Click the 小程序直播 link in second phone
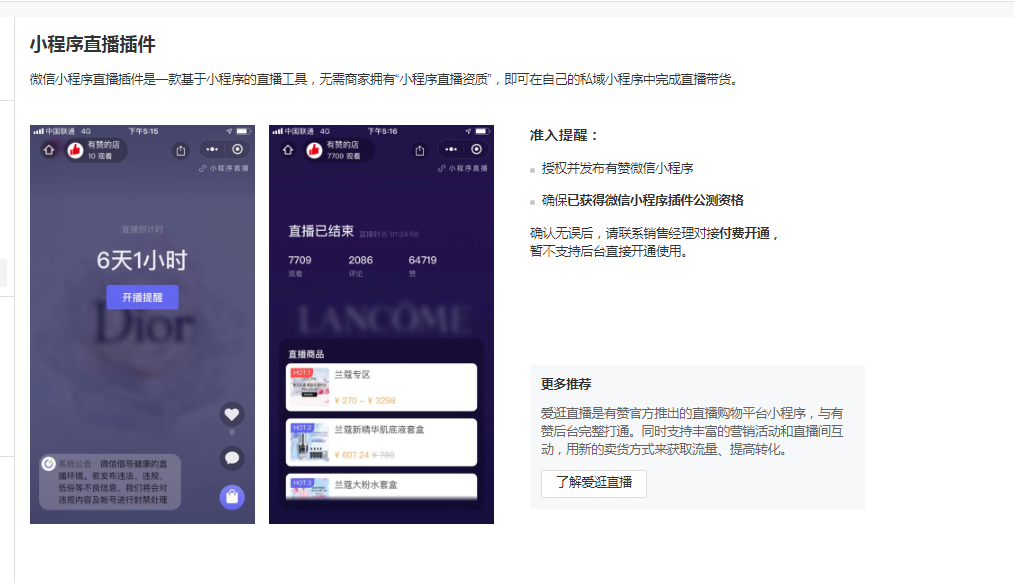 point(463,168)
